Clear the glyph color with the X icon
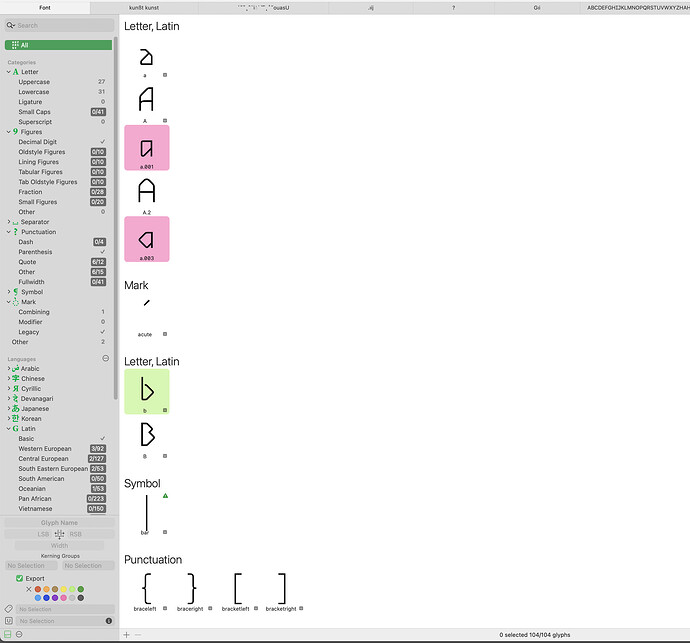Image resolution: width=690 pixels, height=643 pixels. pyautogui.click(x=29, y=589)
